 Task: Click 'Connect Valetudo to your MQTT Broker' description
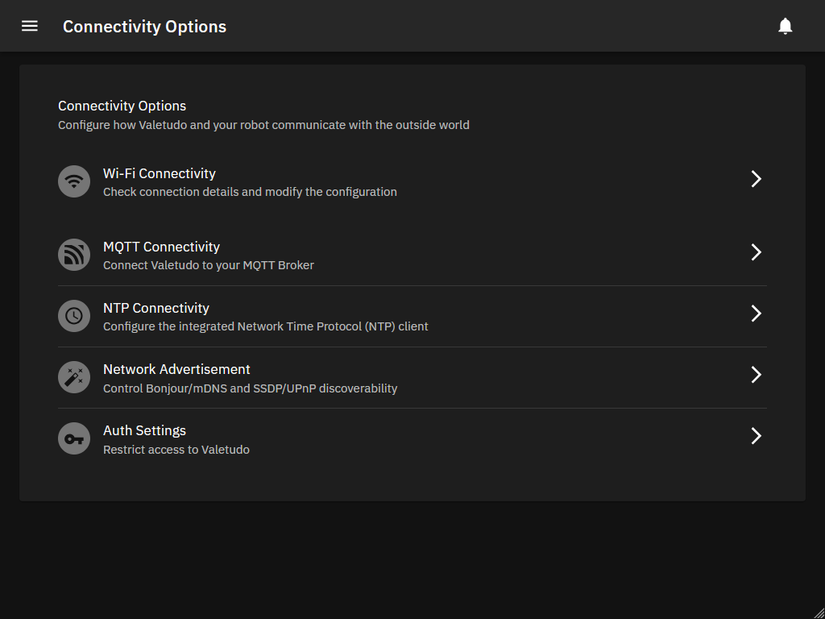[x=208, y=265]
